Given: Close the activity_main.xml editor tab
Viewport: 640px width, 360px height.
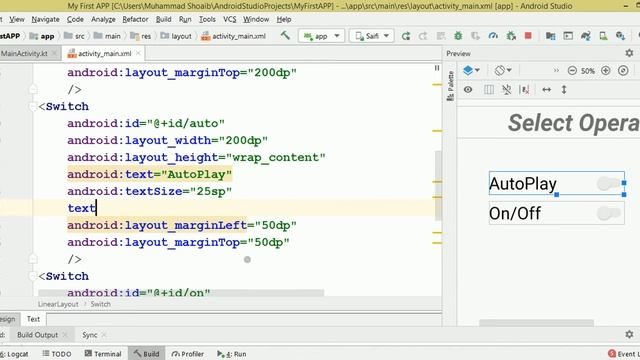Looking at the screenshot, I should 138,53.
